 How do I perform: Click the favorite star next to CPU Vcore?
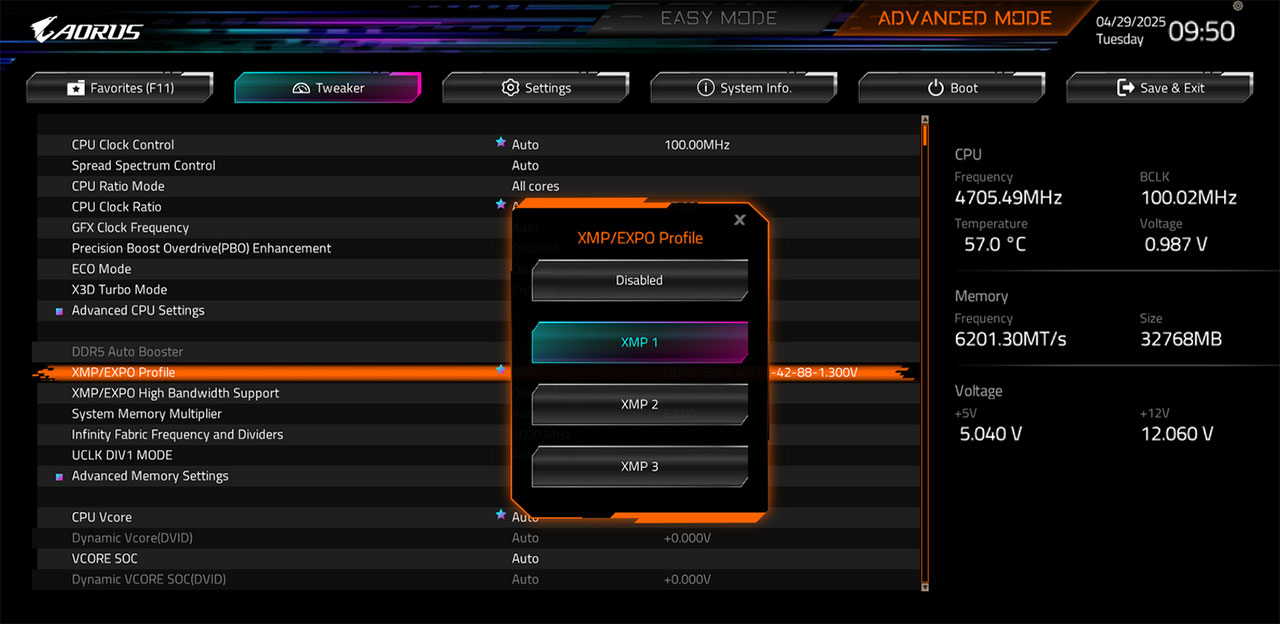(x=500, y=515)
